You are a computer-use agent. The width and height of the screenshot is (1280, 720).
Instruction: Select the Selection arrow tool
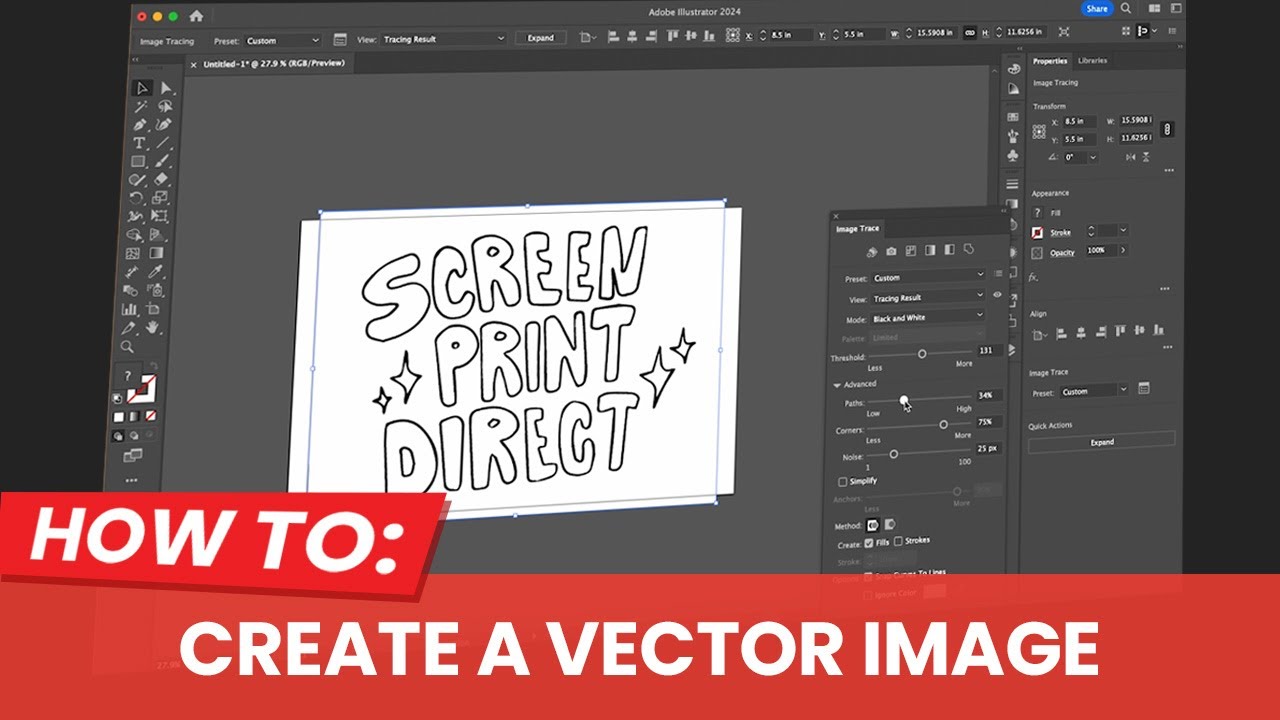point(141,89)
